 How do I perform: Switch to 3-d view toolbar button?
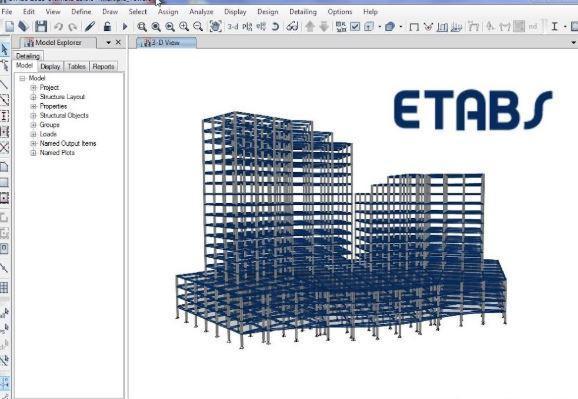pos(233,27)
